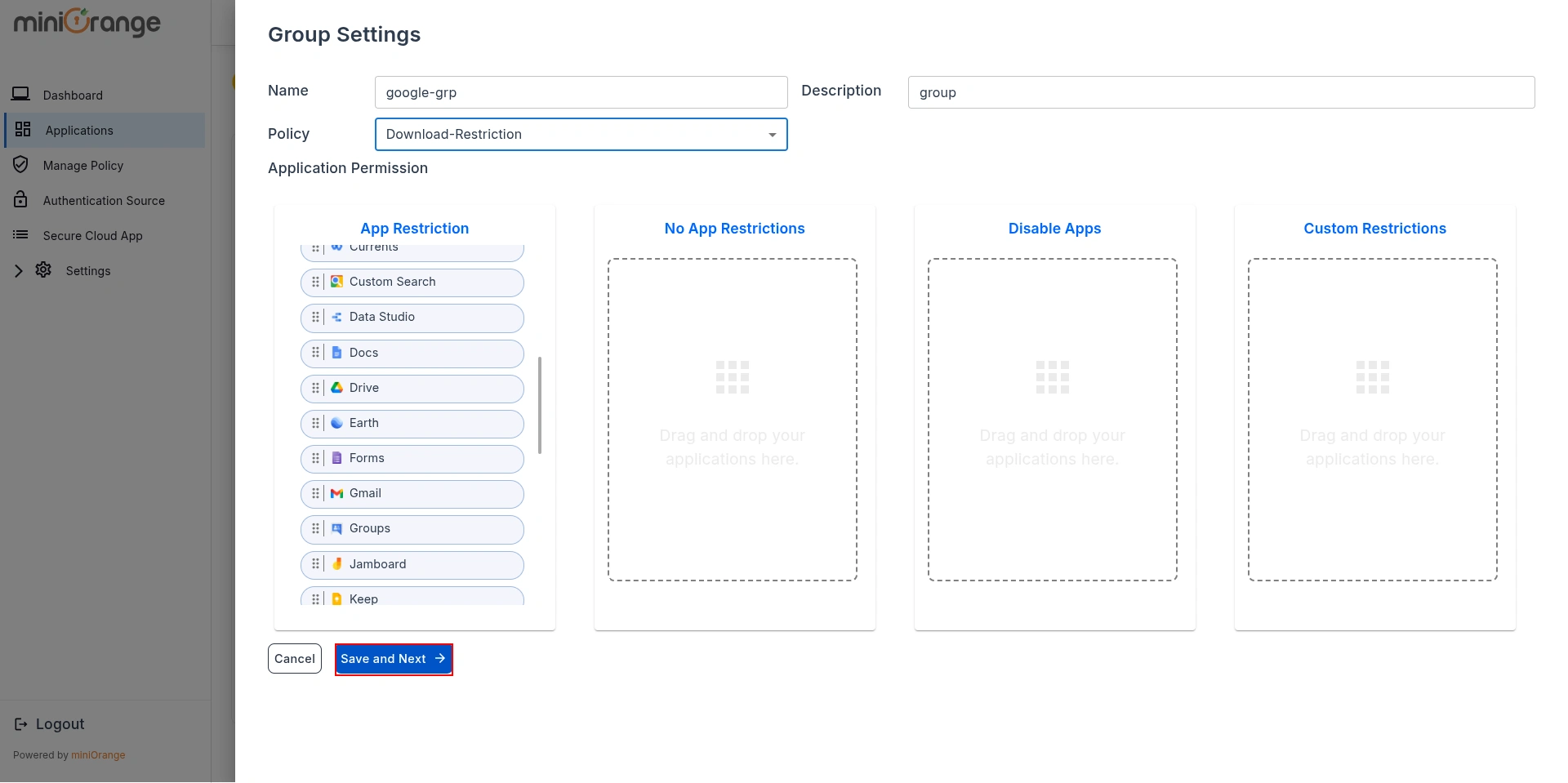Click the Data Studio app icon

[x=336, y=317]
